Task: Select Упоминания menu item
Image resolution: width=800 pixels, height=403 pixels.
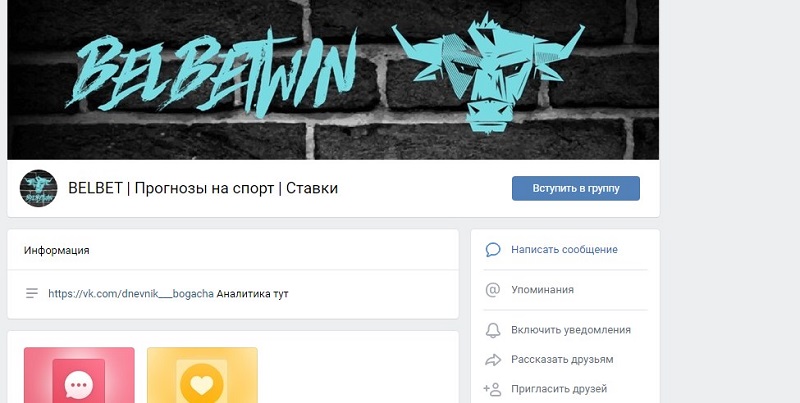Action: pyautogui.click(x=542, y=290)
